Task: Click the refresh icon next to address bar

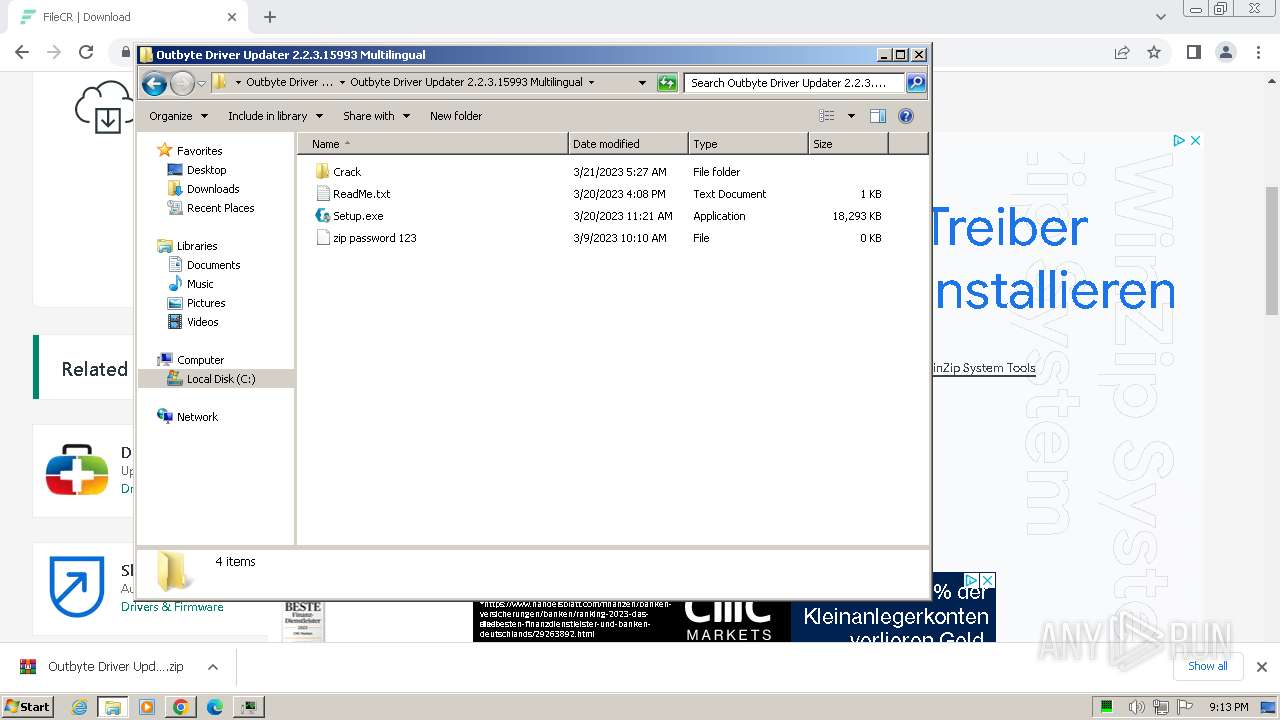Action: point(667,83)
